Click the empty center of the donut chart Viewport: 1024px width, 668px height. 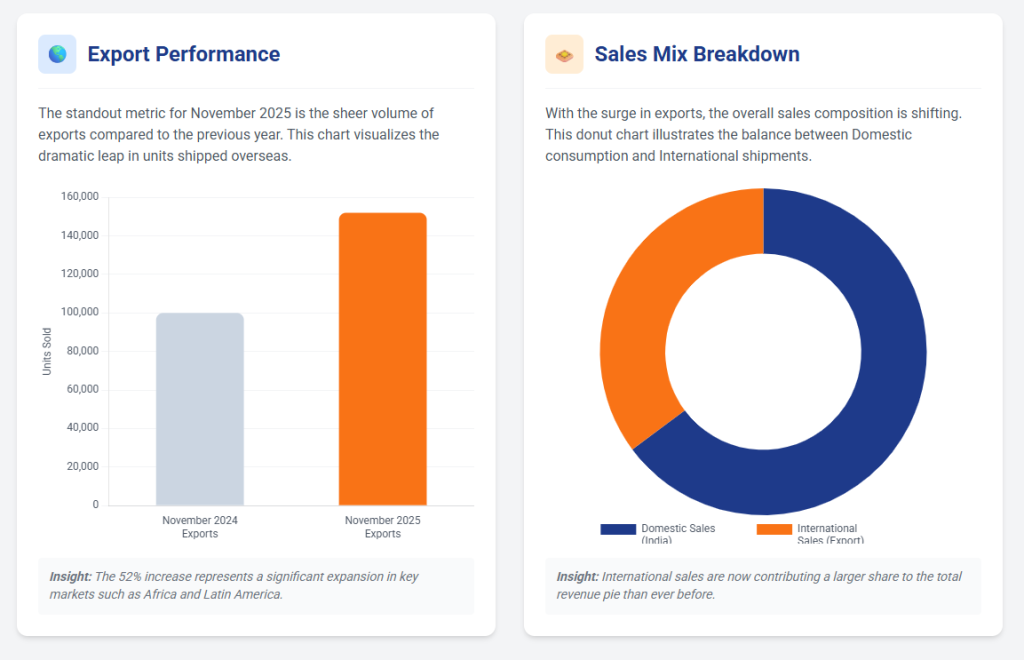click(763, 352)
